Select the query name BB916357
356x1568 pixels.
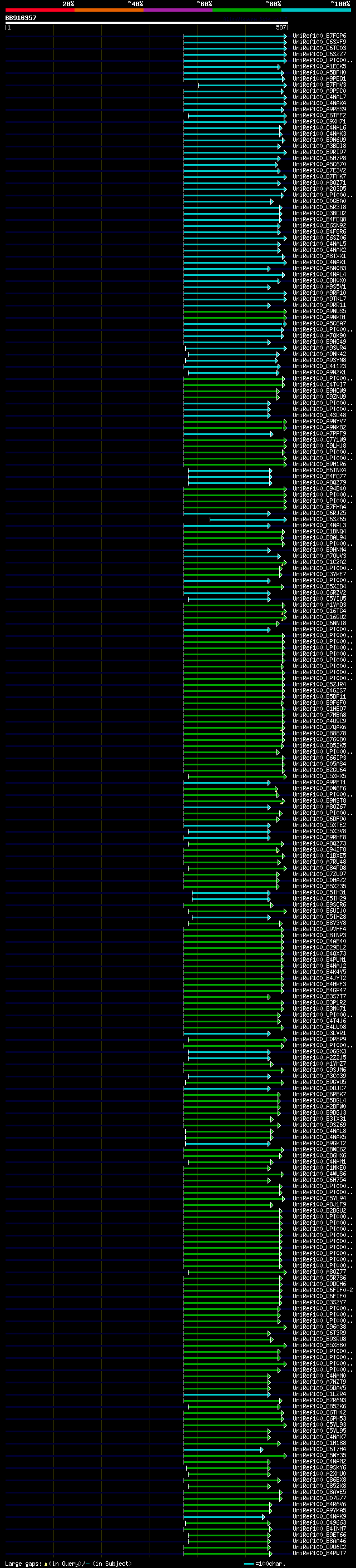[21, 18]
